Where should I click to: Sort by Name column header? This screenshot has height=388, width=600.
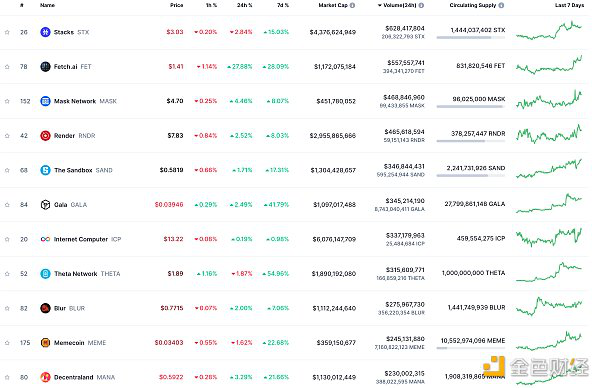(47, 5)
